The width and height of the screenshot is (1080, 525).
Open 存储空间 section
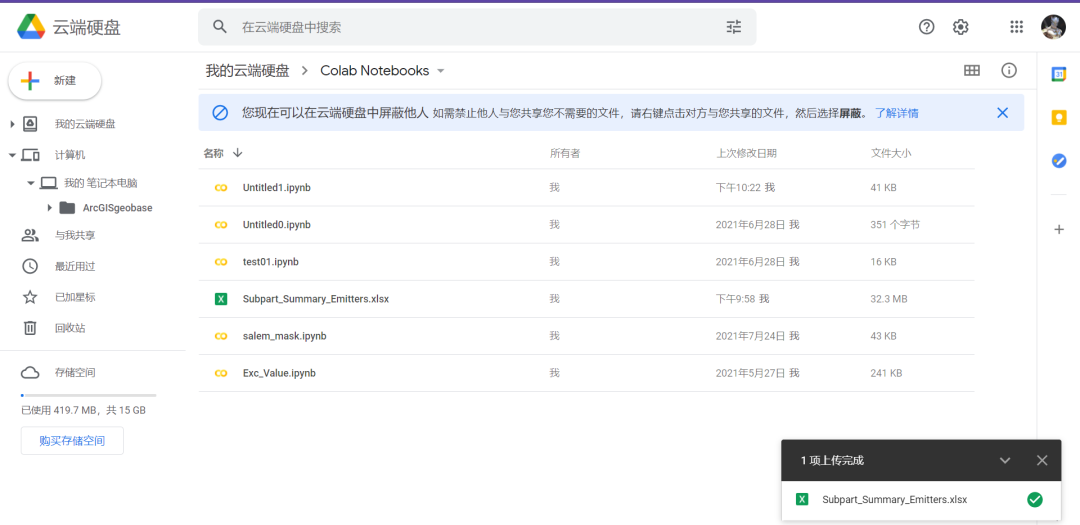75,373
